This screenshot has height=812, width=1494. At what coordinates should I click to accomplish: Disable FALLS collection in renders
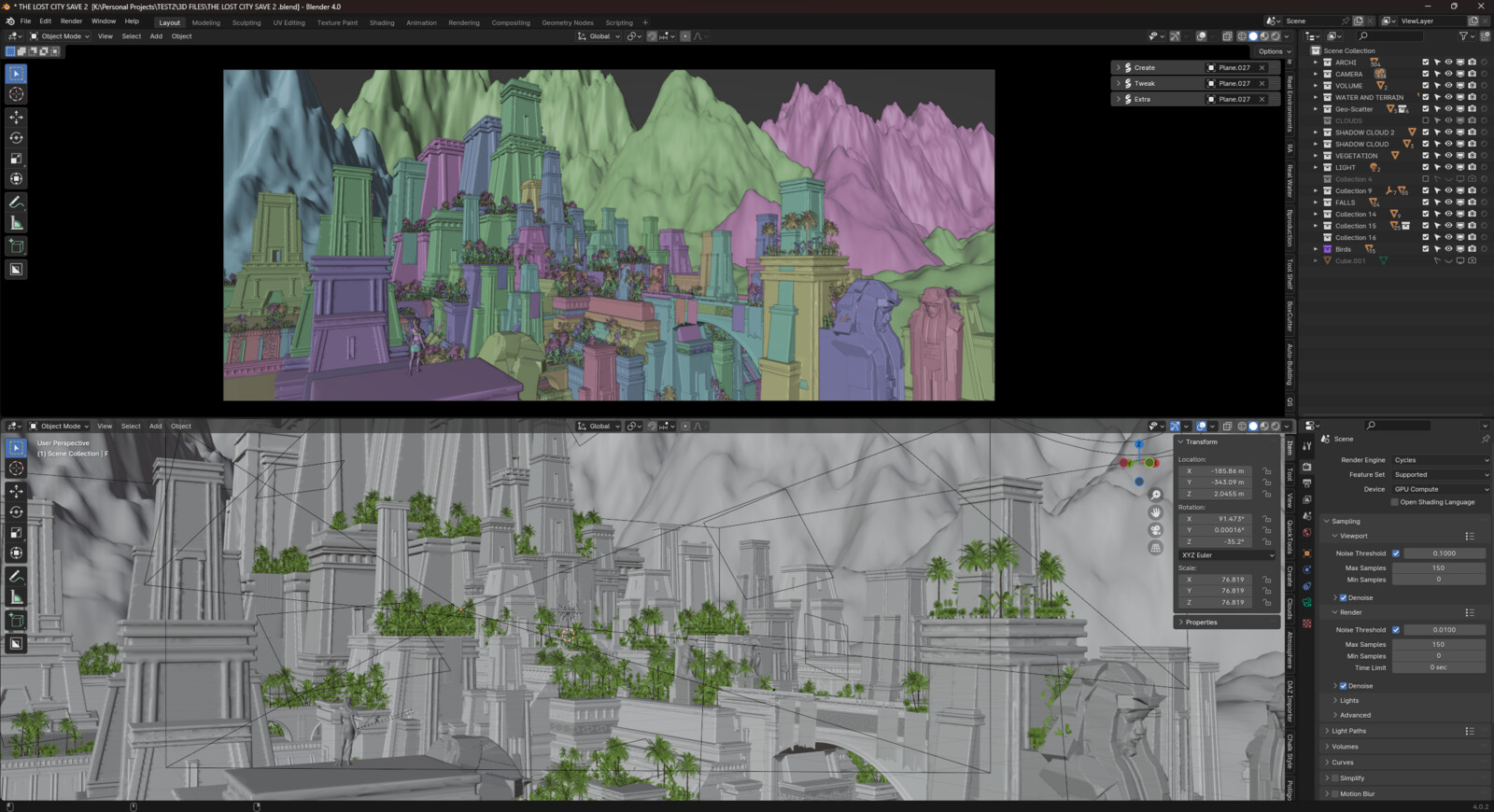[x=1472, y=203]
